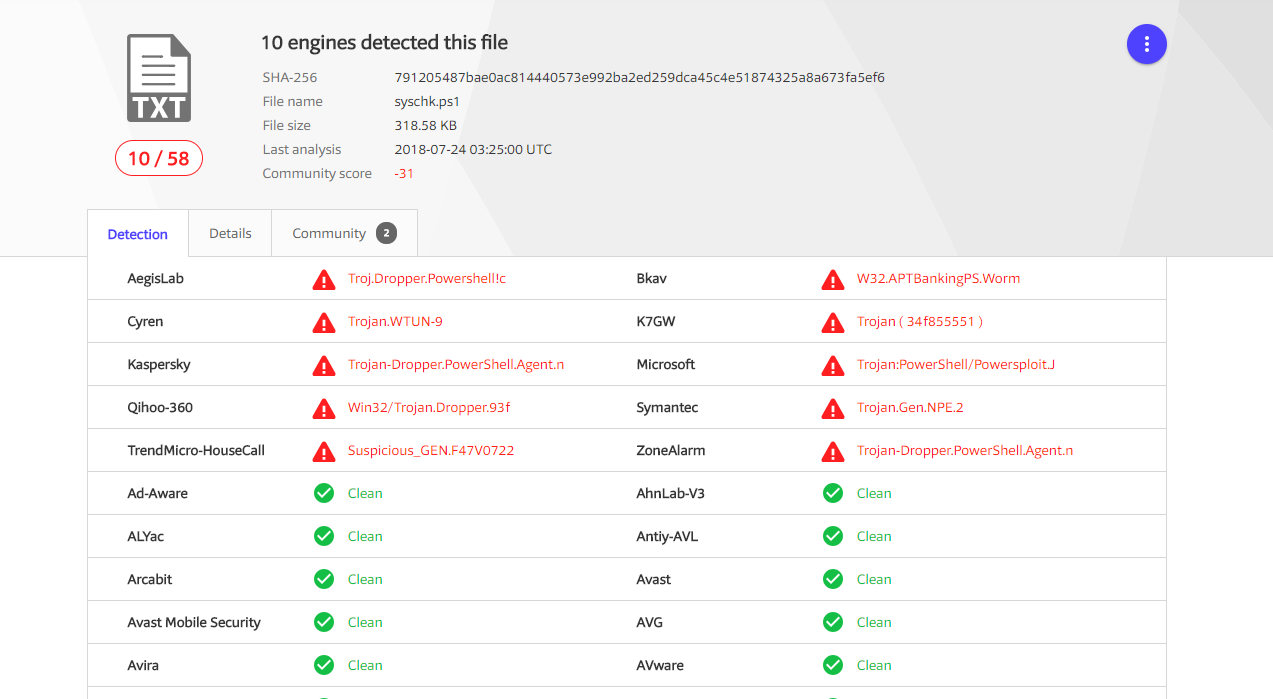
Task: Click the Microsoft detection warning icon
Action: coord(832,365)
